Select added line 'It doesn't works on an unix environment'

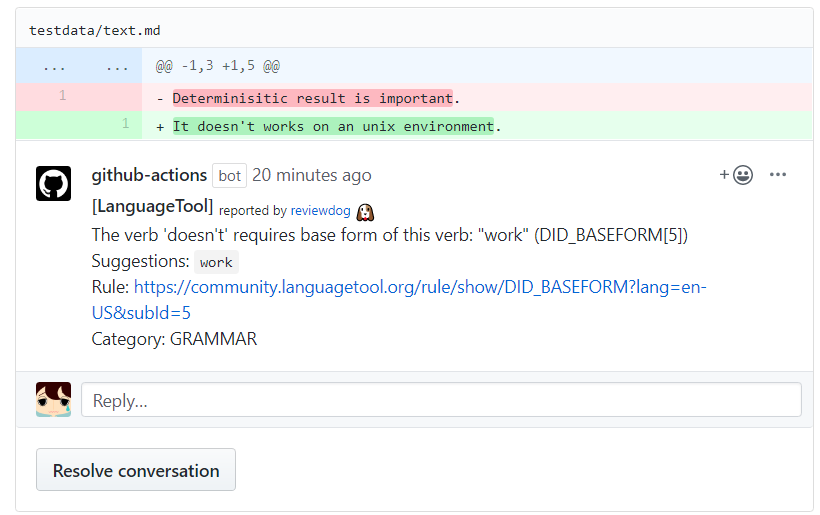[x=333, y=127]
